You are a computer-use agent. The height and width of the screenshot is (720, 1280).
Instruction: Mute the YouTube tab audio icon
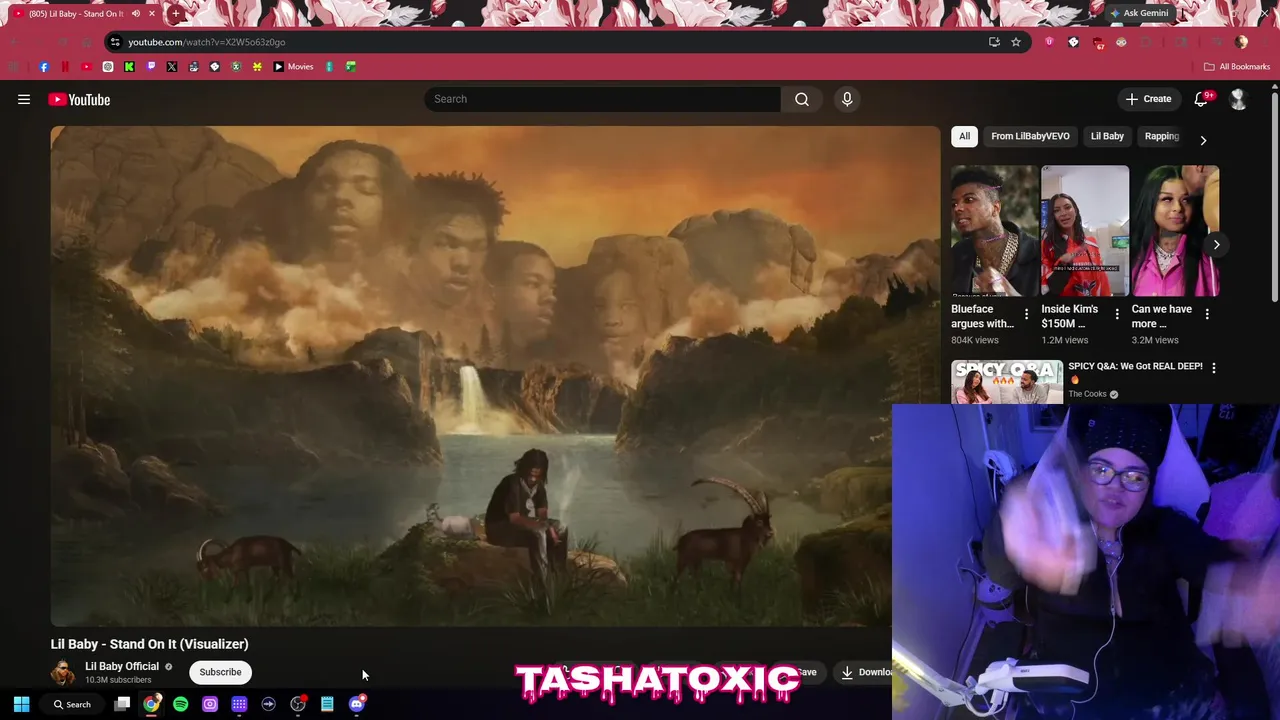135,14
